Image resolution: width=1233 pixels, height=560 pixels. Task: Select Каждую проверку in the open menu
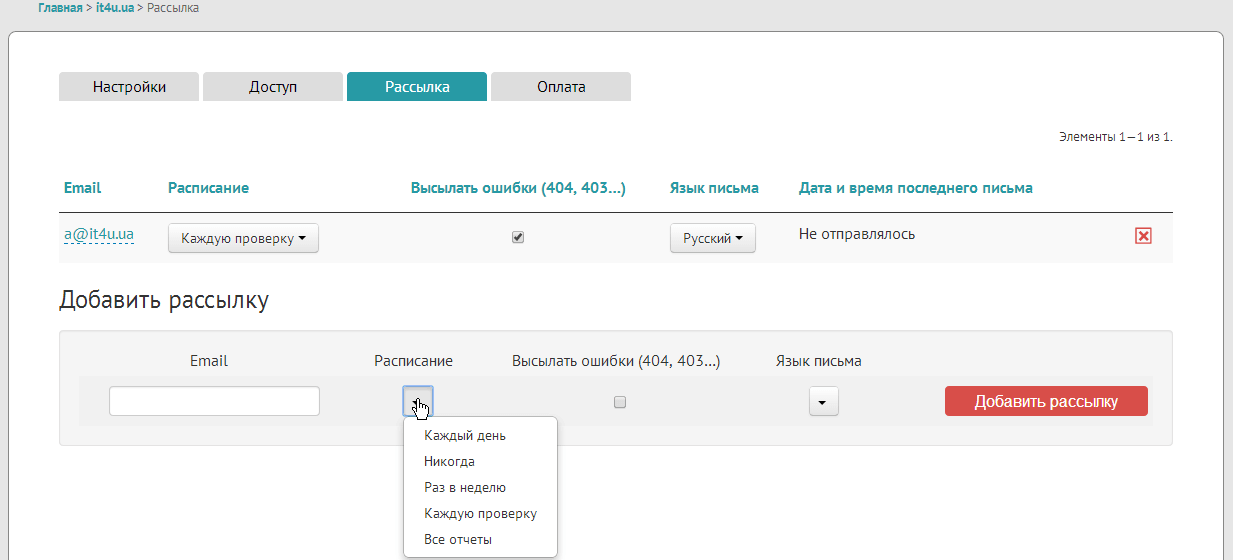[480, 514]
